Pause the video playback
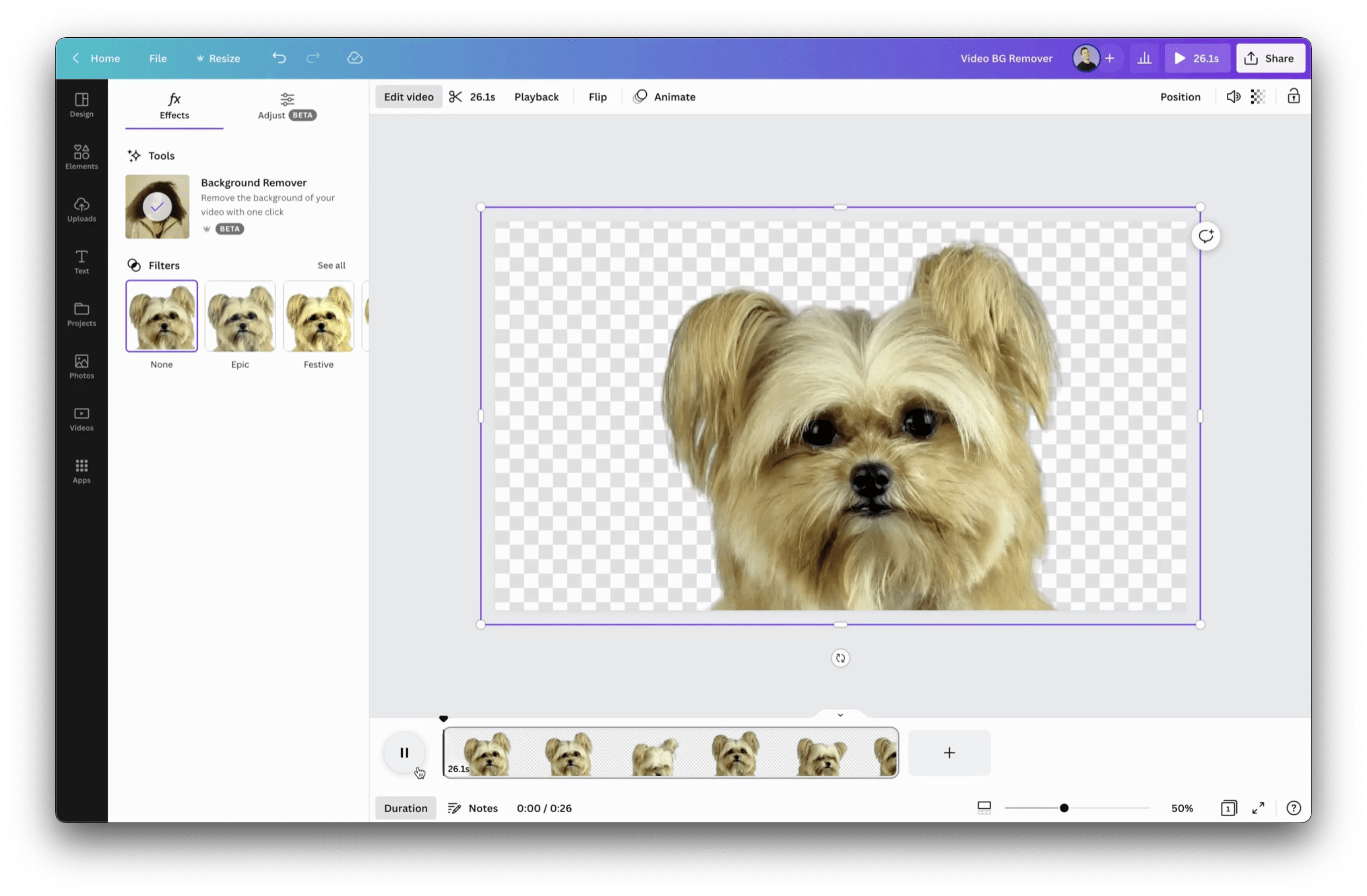 [404, 753]
